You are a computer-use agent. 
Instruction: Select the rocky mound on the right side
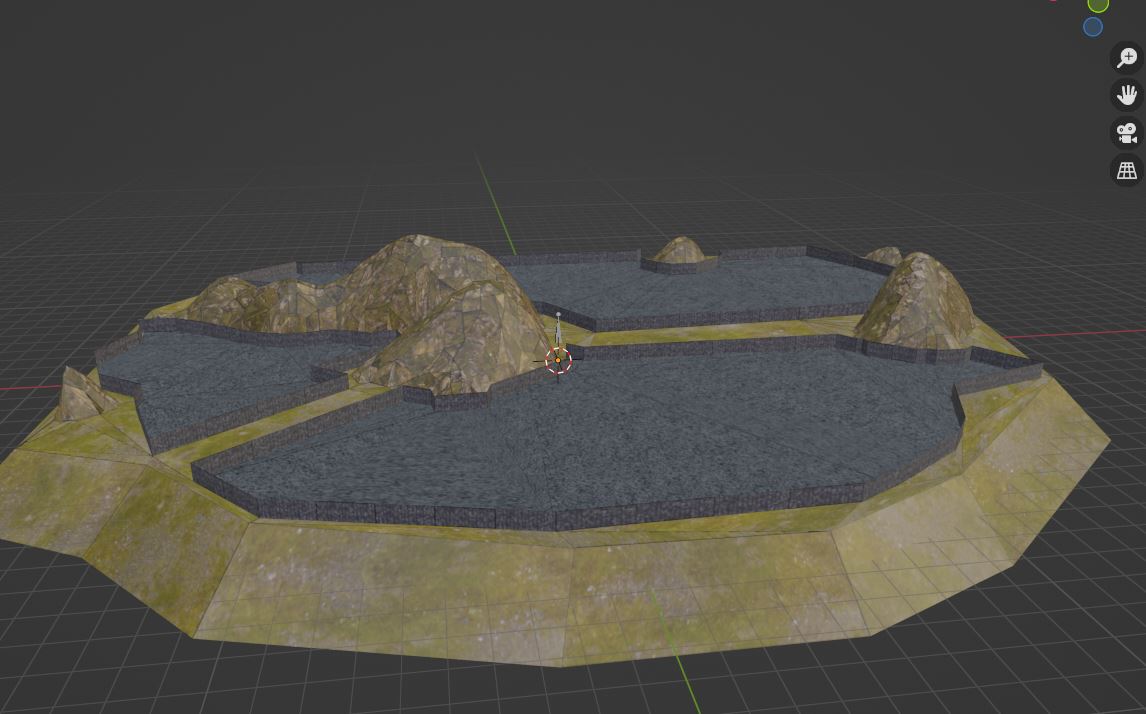point(915,301)
